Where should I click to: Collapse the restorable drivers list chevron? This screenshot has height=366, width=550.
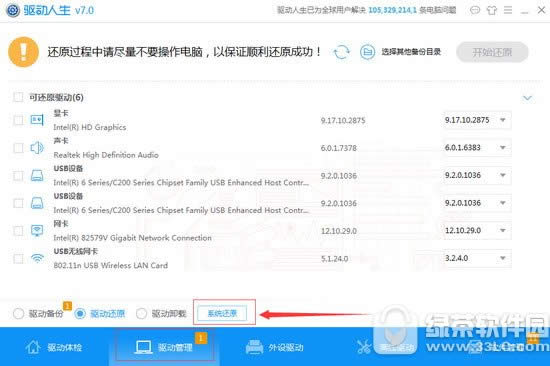[x=527, y=98]
